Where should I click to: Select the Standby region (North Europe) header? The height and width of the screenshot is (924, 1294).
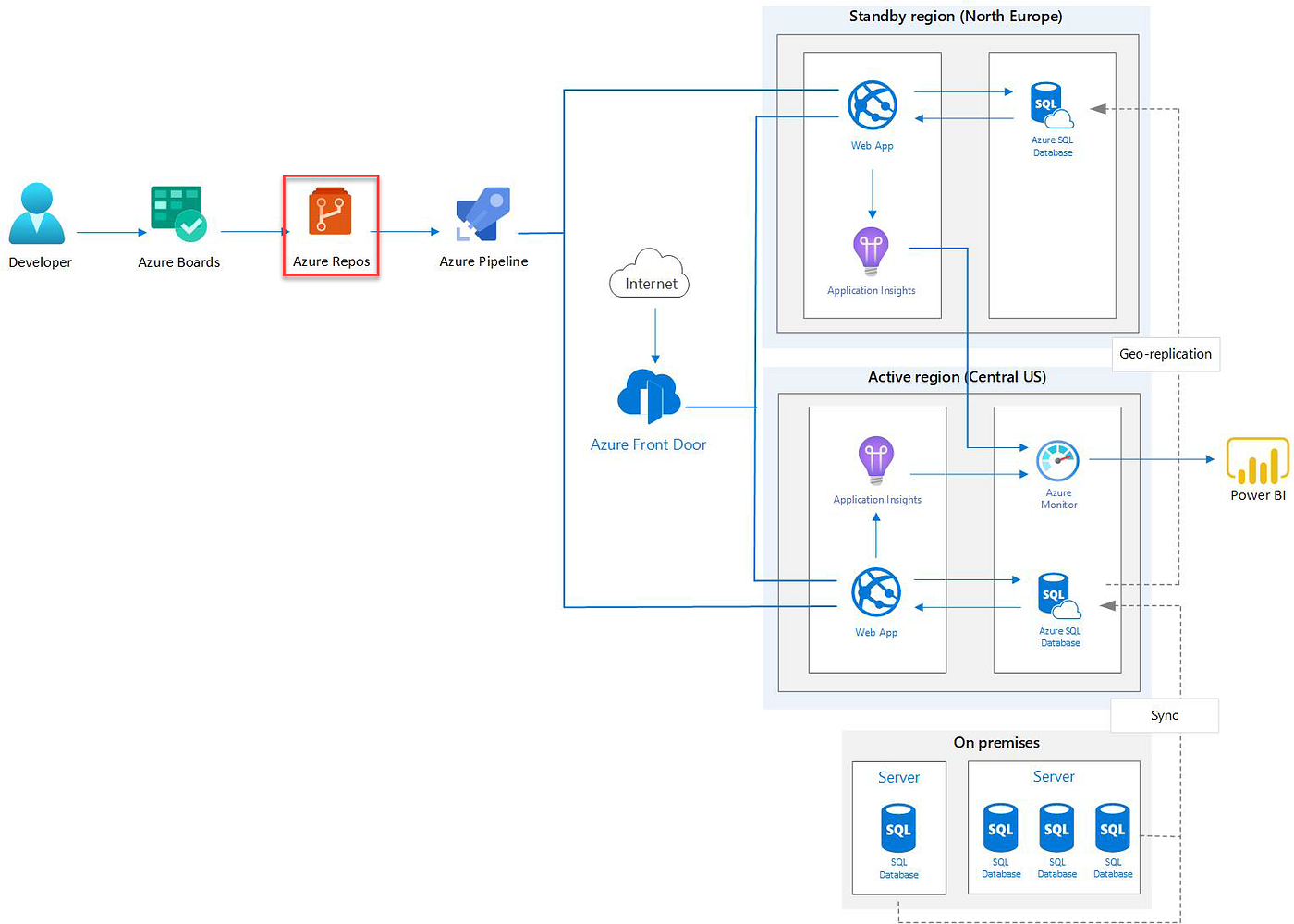[x=956, y=16]
